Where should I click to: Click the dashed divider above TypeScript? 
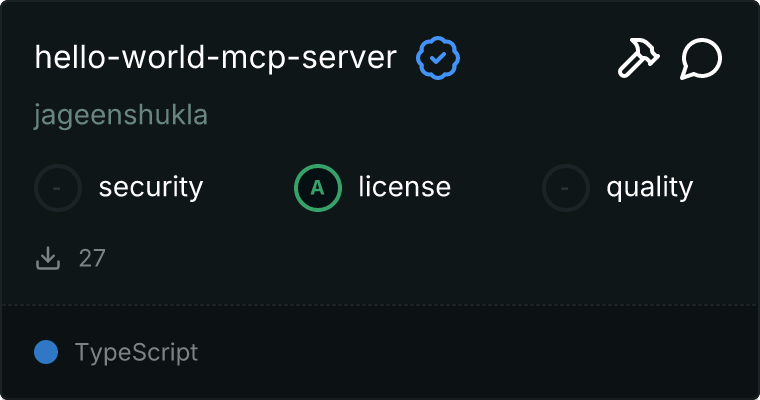[380, 305]
